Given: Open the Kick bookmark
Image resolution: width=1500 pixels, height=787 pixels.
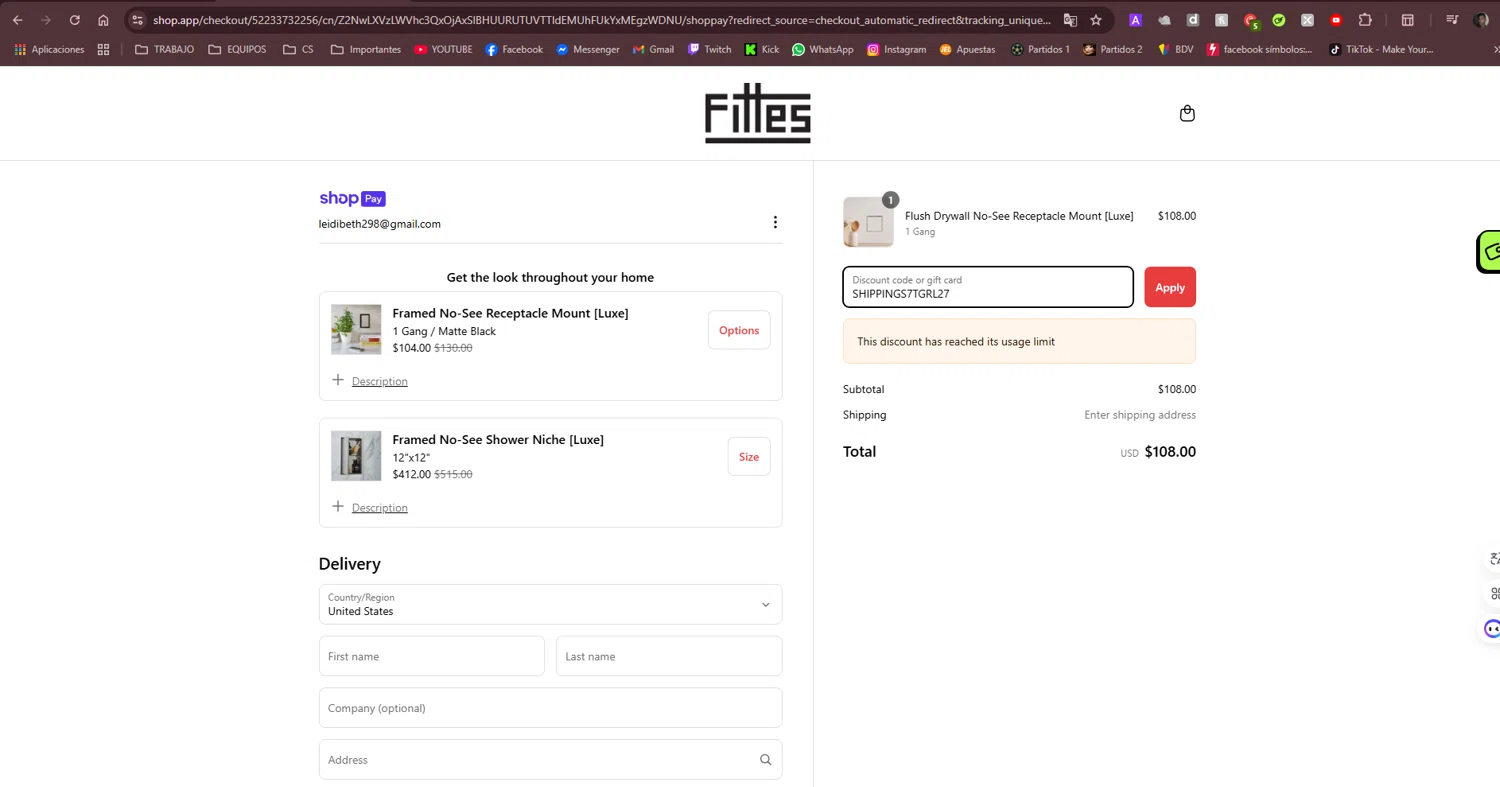Looking at the screenshot, I should coord(762,49).
